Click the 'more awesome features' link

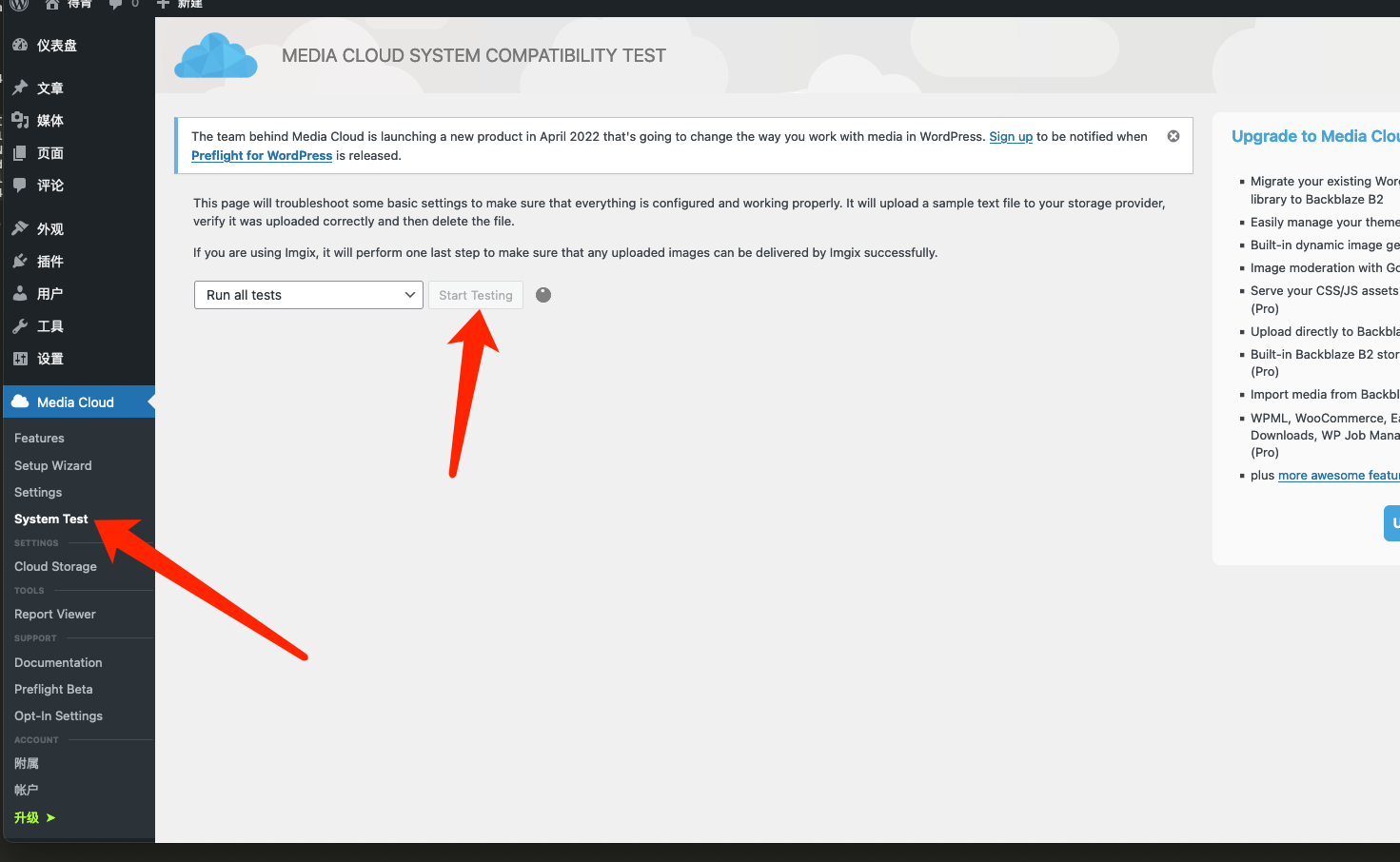pyautogui.click(x=1337, y=476)
